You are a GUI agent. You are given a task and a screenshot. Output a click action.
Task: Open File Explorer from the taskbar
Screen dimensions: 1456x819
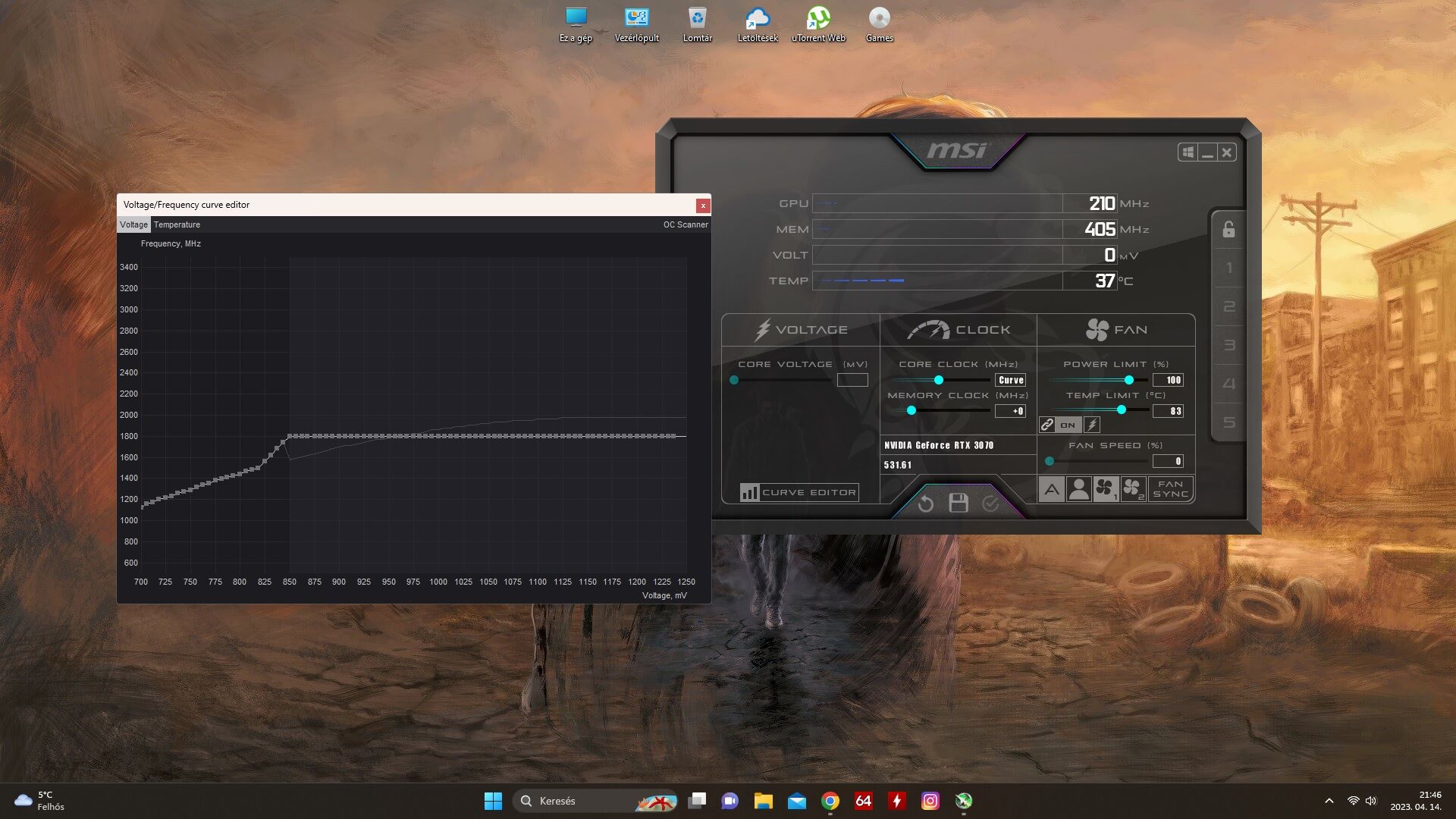coord(764,801)
